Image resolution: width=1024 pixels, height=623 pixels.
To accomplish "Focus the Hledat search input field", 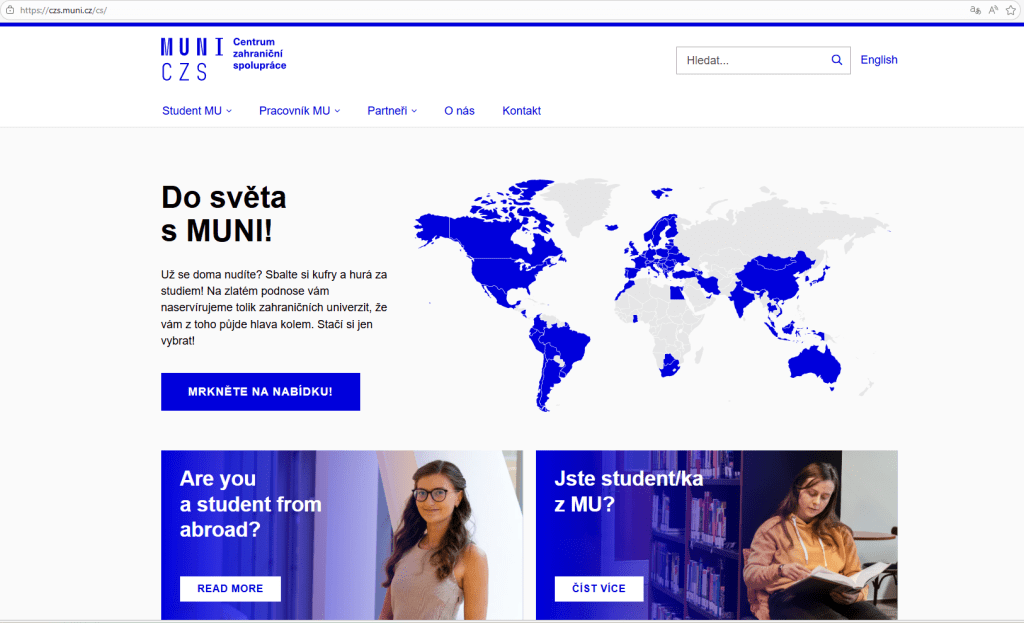I will (754, 60).
